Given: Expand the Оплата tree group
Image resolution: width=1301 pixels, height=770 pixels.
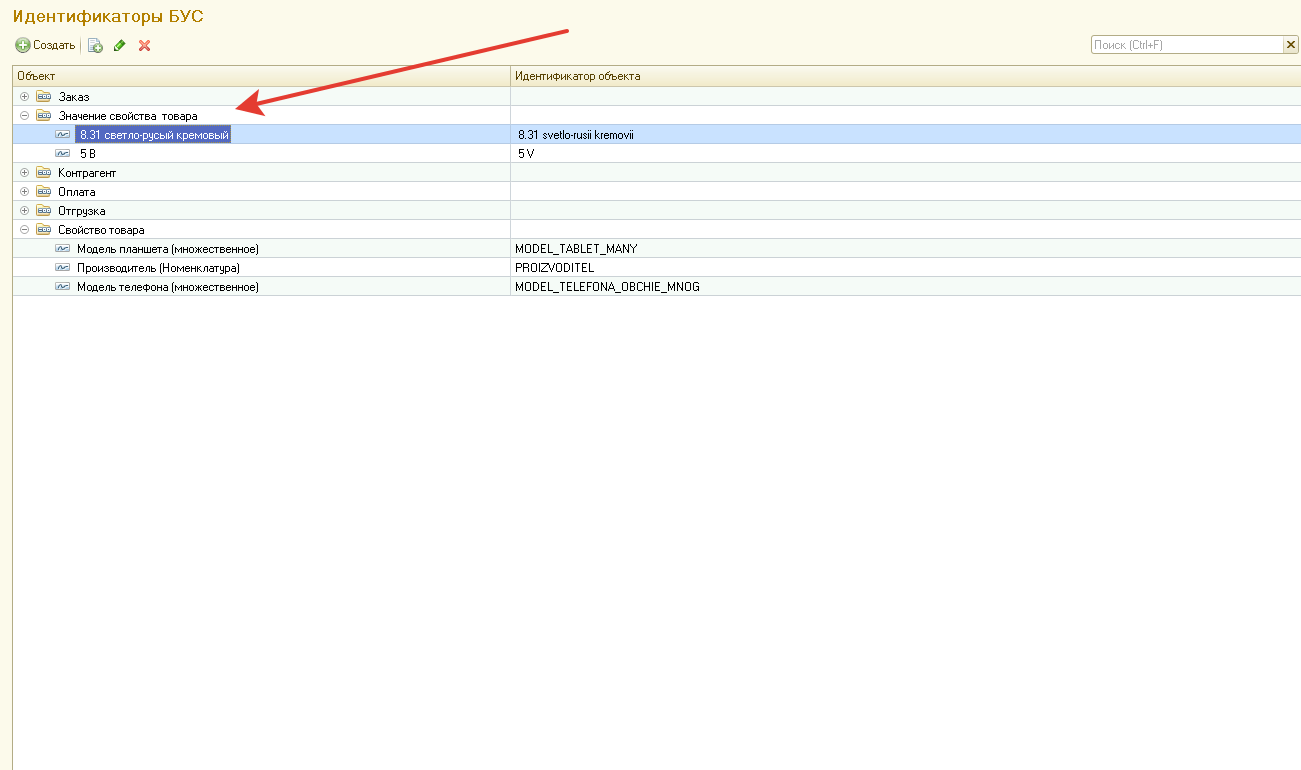Looking at the screenshot, I should [25, 192].
